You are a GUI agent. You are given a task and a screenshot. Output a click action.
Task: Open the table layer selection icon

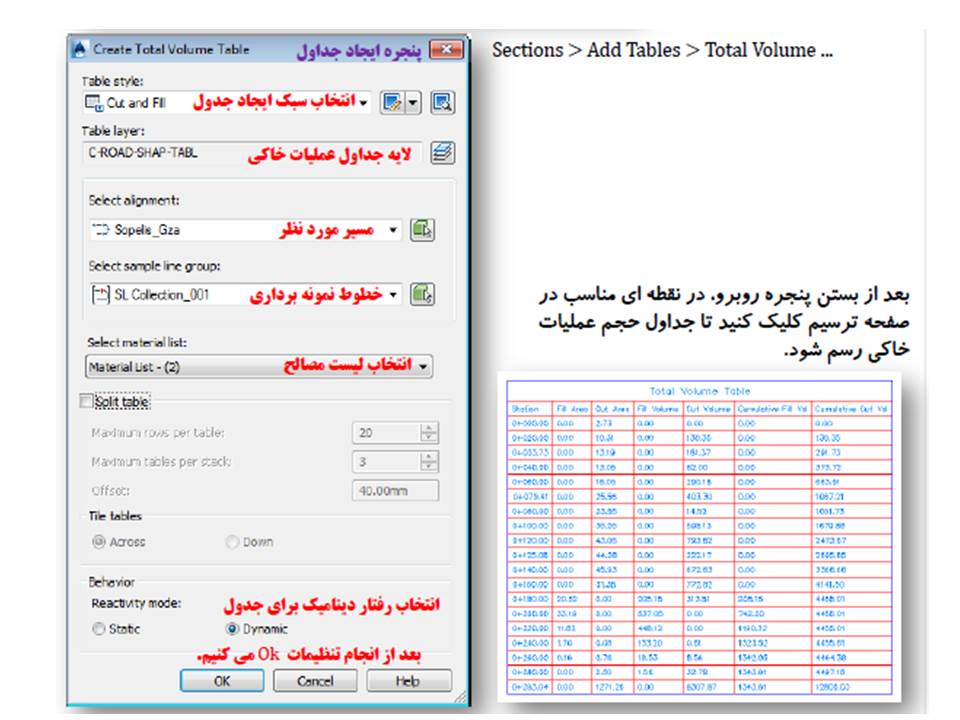point(442,154)
